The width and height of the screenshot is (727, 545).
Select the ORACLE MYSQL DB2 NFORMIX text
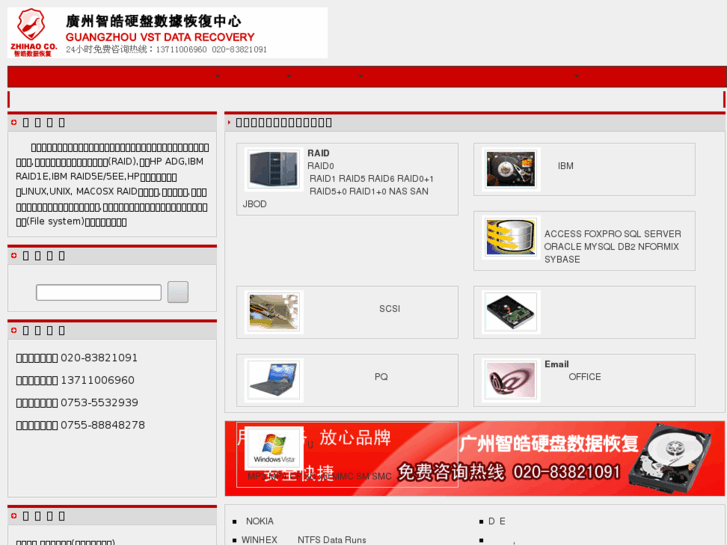click(x=611, y=246)
